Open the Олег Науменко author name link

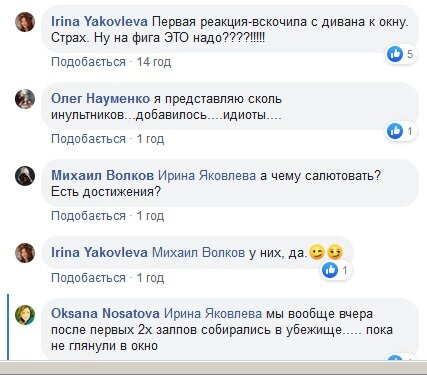coord(100,99)
